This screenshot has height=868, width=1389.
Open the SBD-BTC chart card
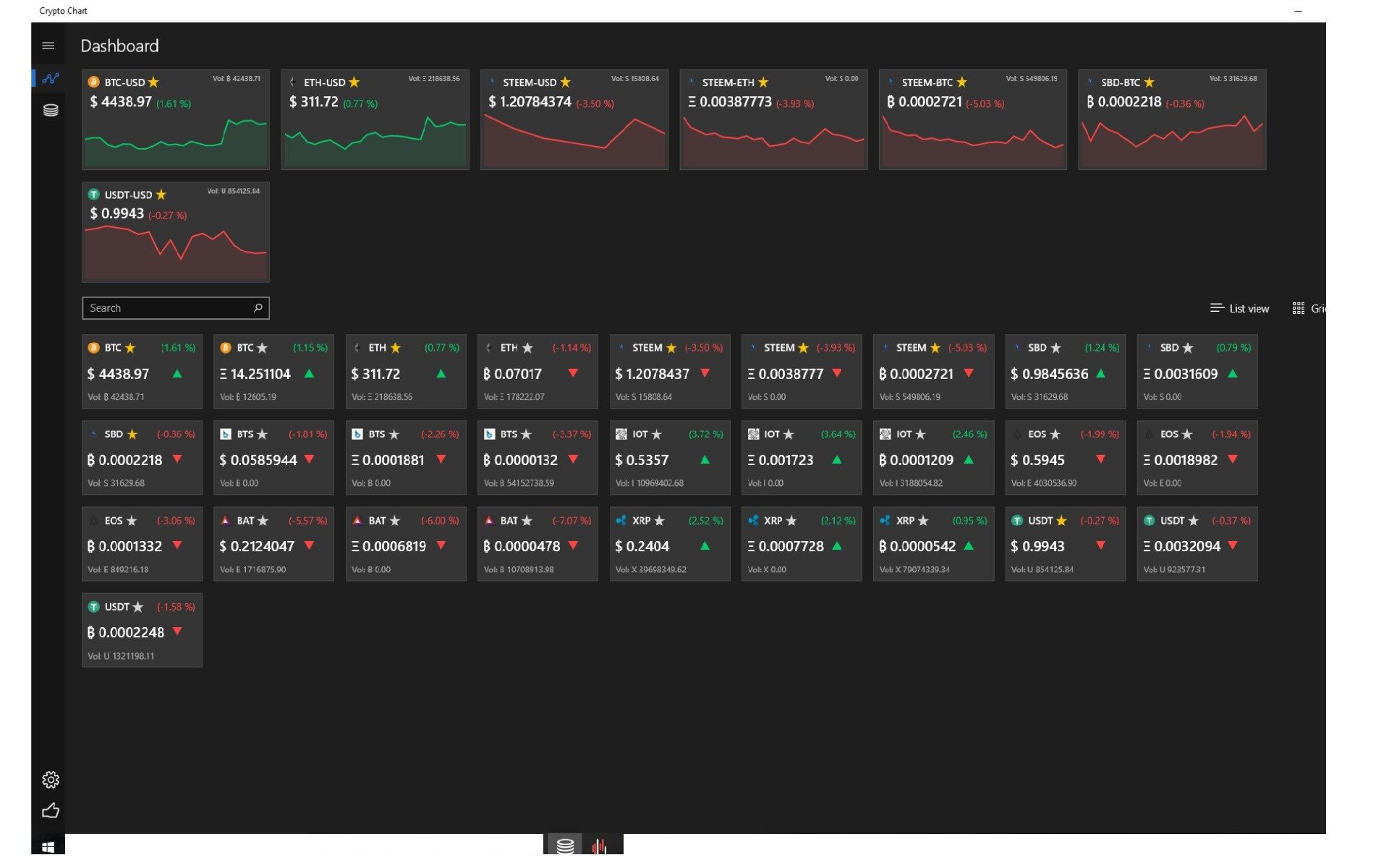pyautogui.click(x=1172, y=119)
